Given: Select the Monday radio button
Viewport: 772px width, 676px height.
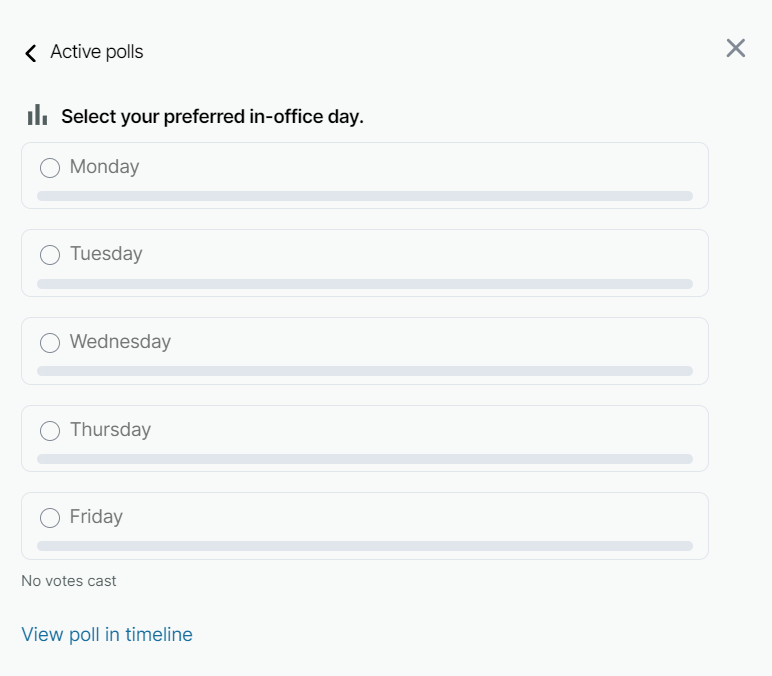Looking at the screenshot, I should coord(50,168).
